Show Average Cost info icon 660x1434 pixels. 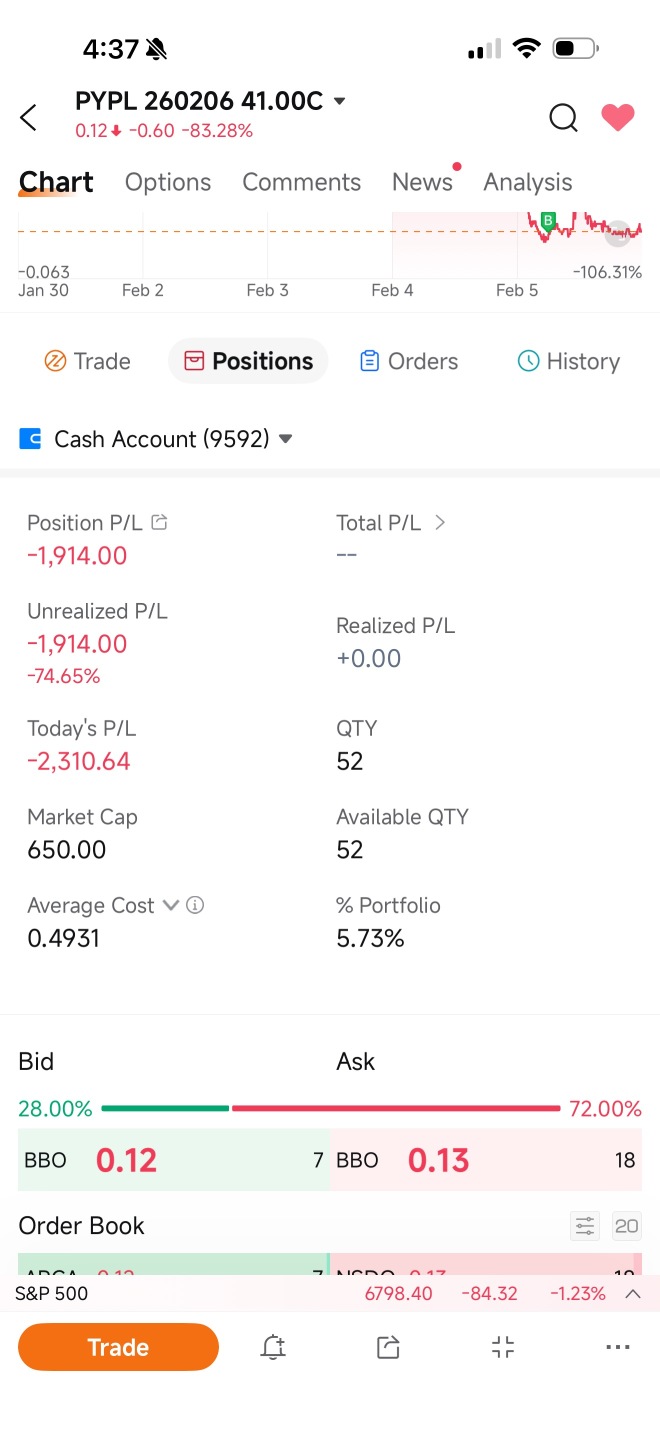tap(196, 905)
